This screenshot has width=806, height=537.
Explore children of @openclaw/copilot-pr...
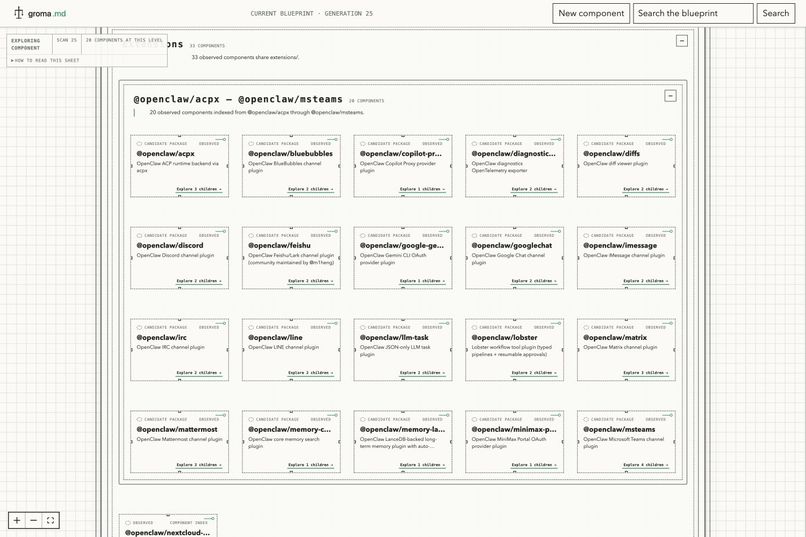click(423, 190)
